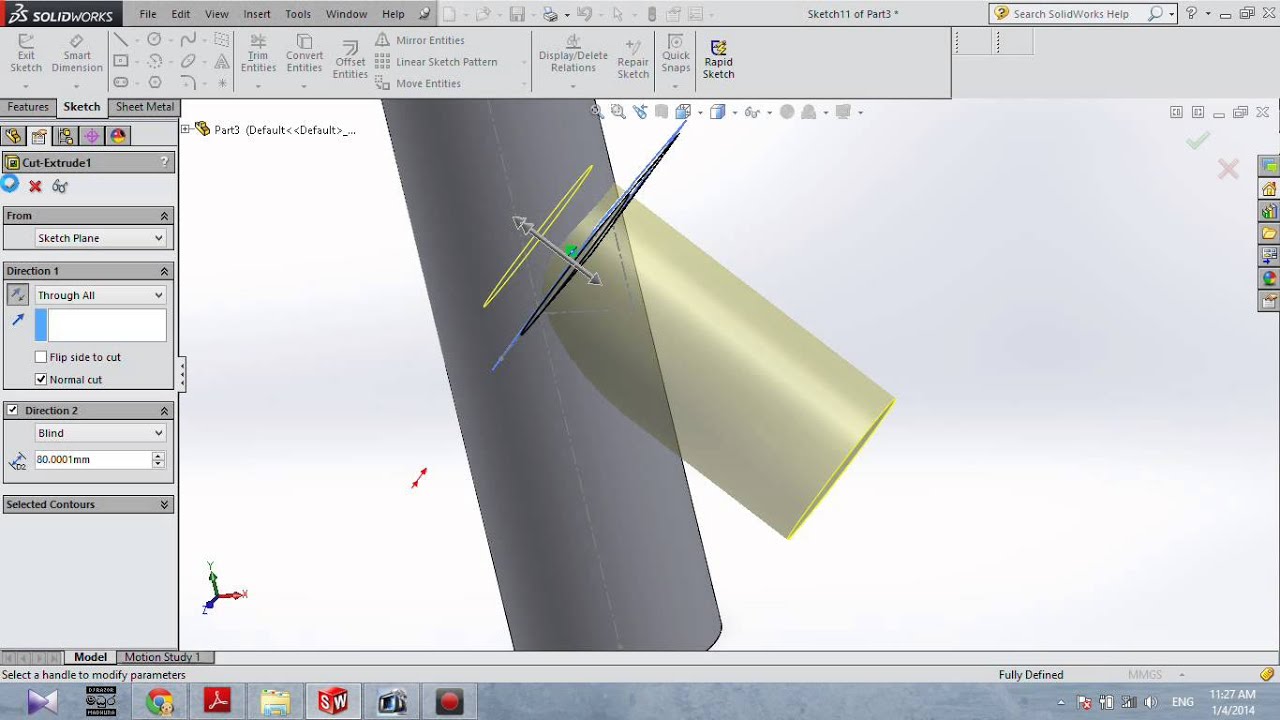
Task: Open the Insert menu
Action: pyautogui.click(x=257, y=14)
